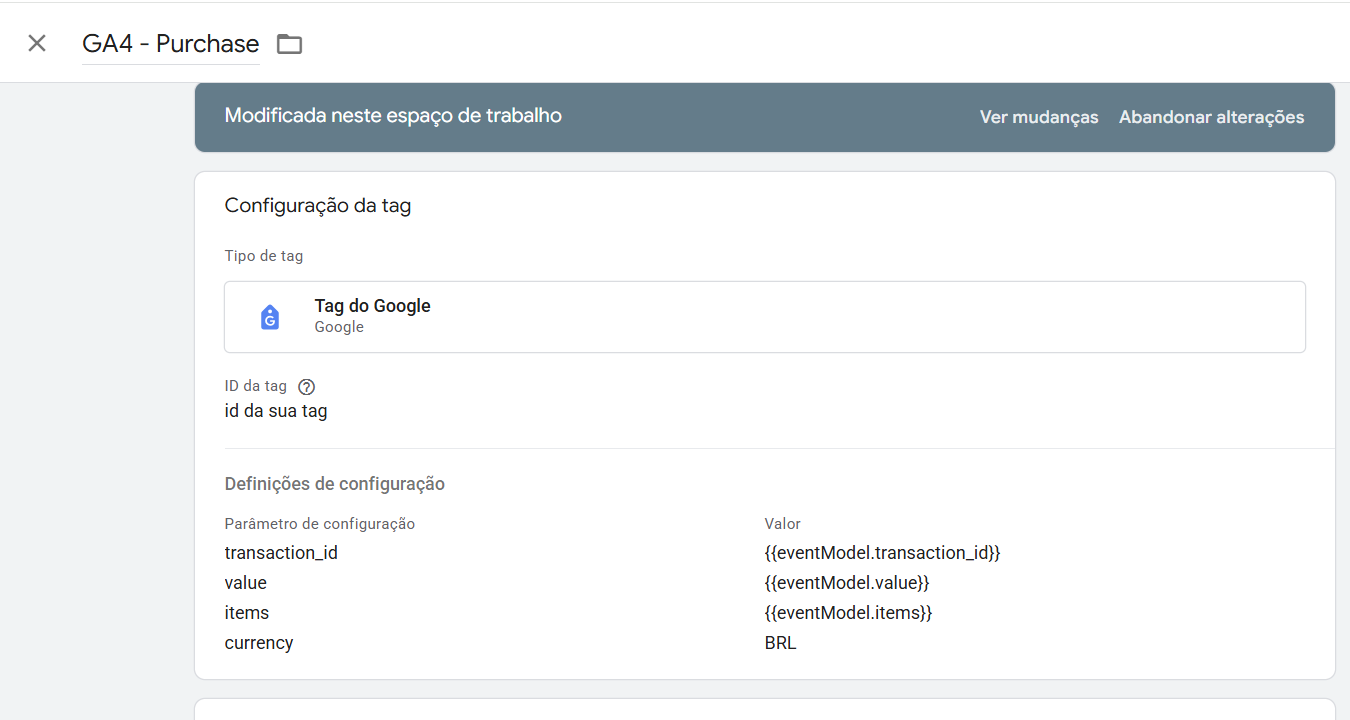The width and height of the screenshot is (1350, 720).
Task: Click the Configuração da tag heading
Action: coord(318,206)
